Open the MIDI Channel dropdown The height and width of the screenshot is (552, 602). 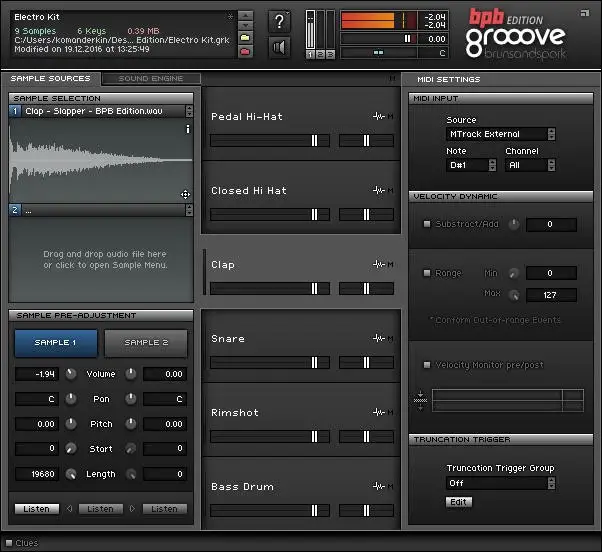pos(531,165)
